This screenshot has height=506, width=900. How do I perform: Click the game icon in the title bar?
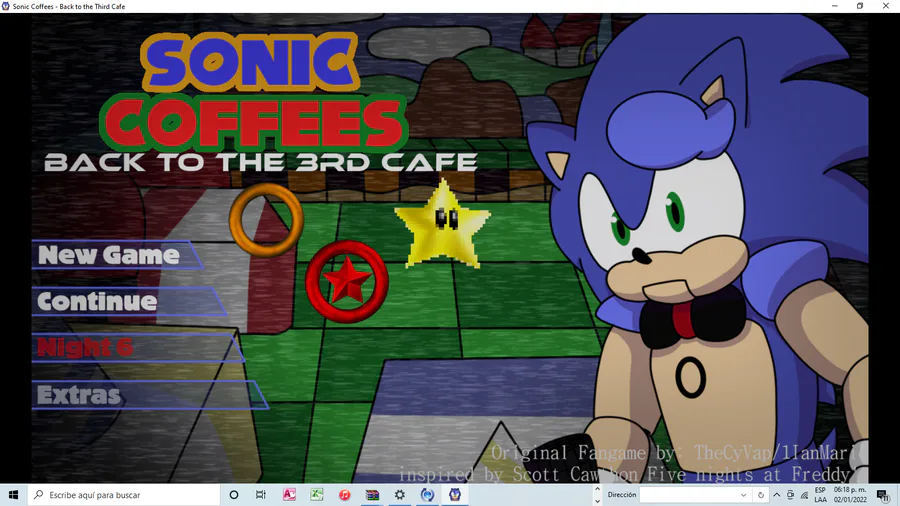point(6,6)
